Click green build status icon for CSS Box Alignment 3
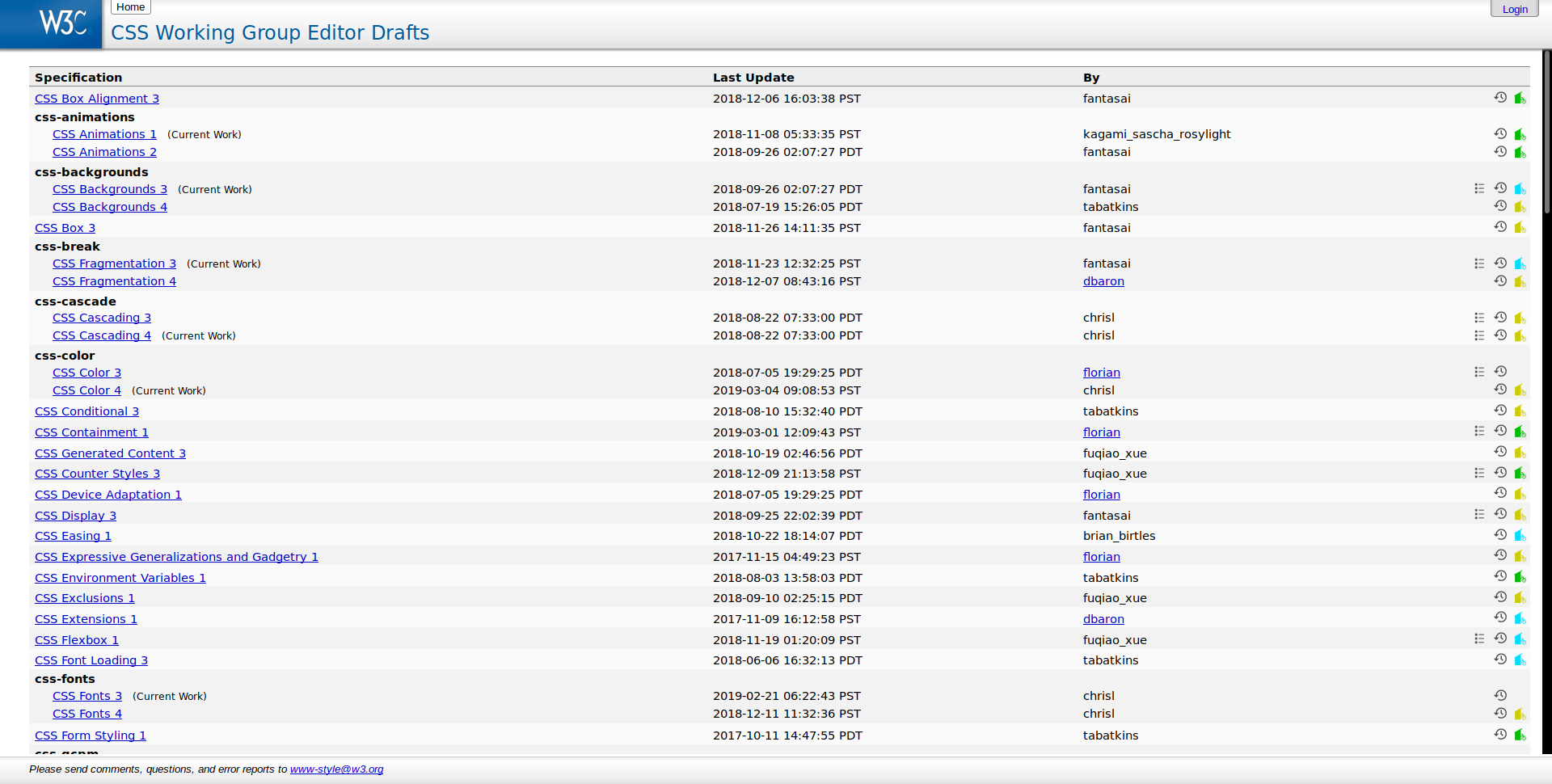This screenshot has width=1552, height=784. (x=1520, y=98)
